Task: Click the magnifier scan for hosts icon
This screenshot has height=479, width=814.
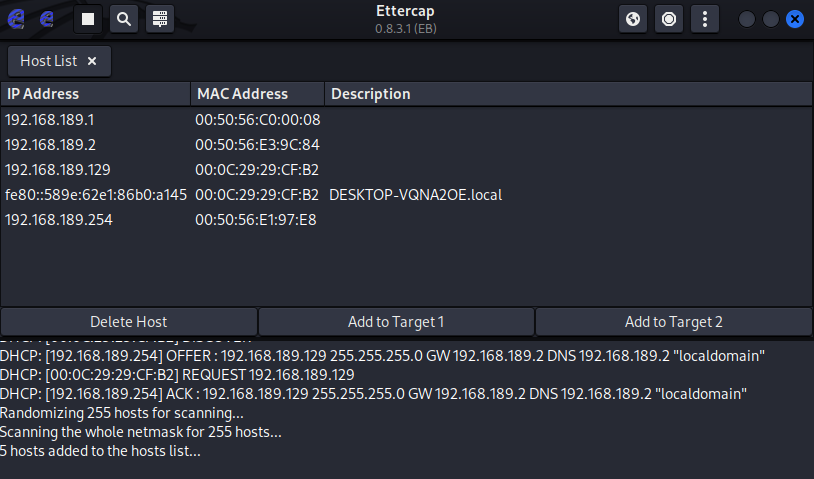Action: pos(122,19)
